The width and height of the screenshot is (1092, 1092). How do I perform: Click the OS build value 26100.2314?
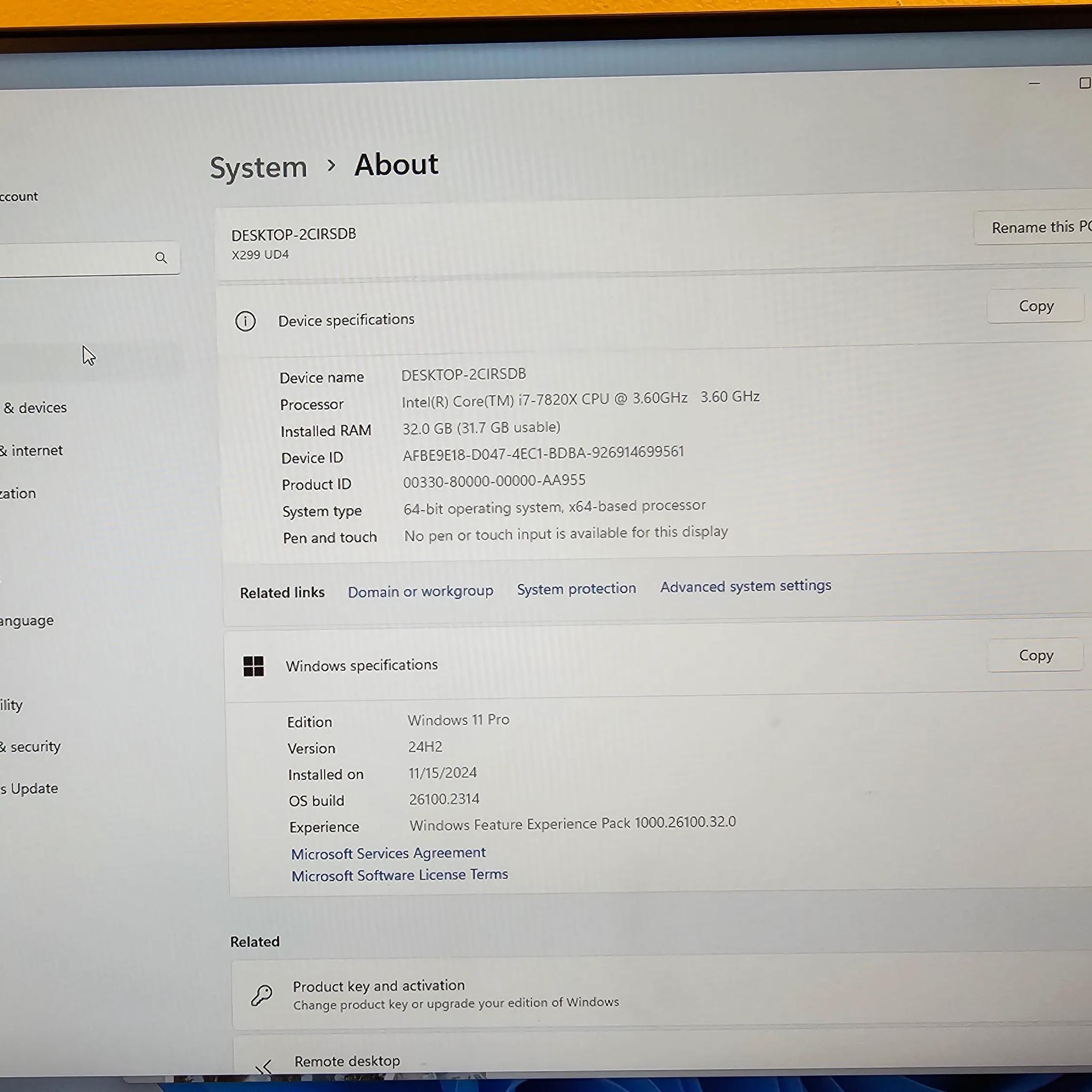pos(444,799)
